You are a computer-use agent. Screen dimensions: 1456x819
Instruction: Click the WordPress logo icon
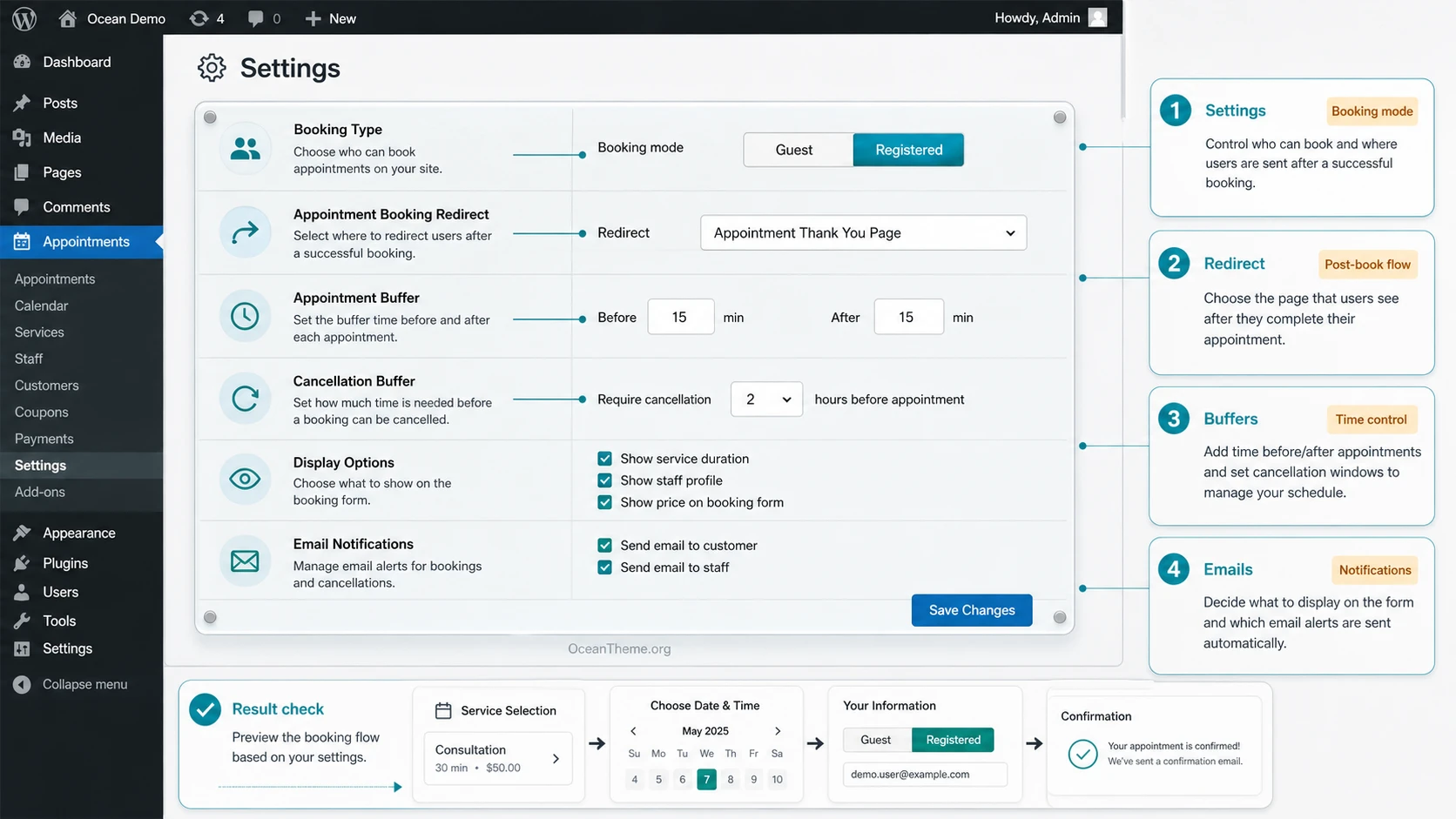(x=24, y=18)
